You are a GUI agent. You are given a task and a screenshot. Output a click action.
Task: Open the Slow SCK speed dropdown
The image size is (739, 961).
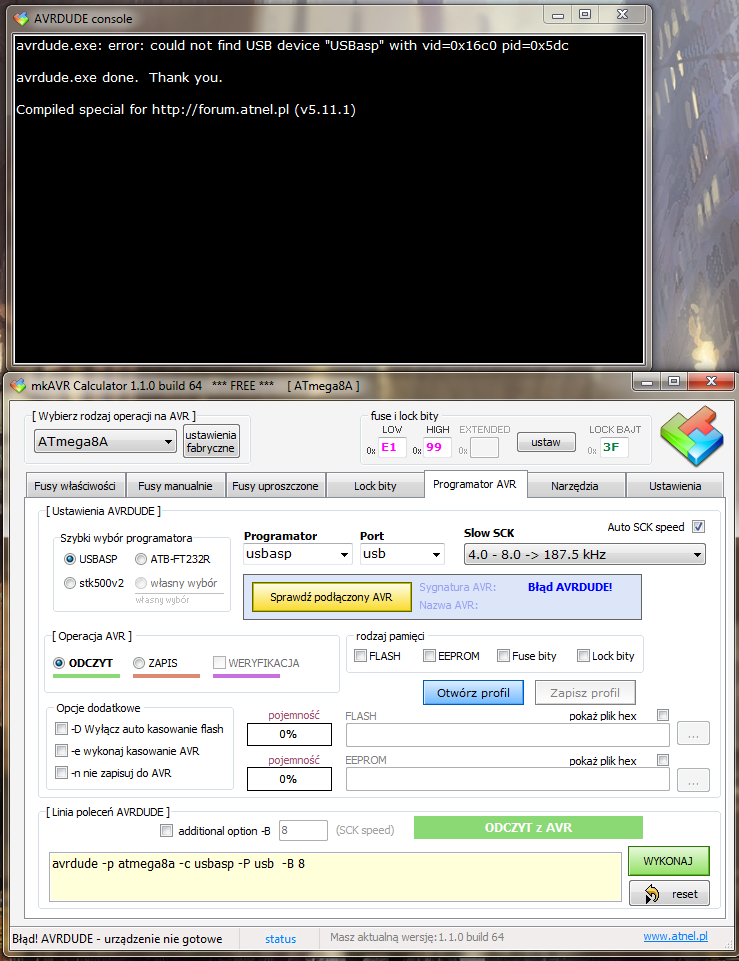(x=585, y=555)
